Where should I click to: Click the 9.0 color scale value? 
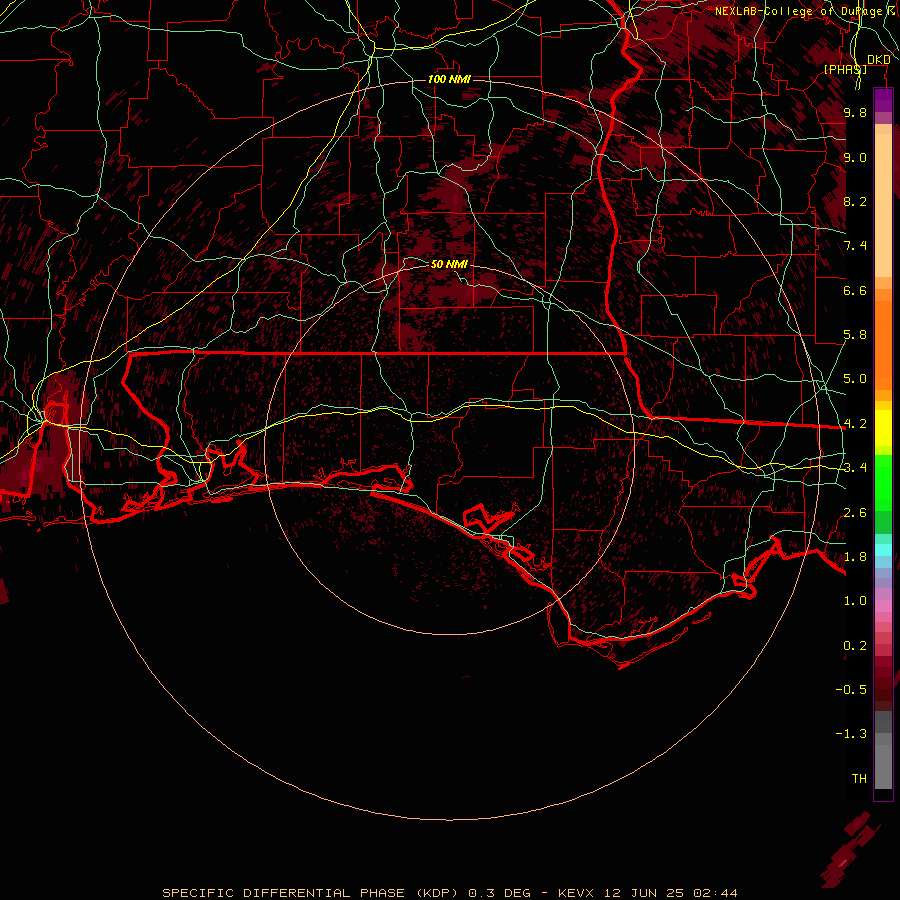click(x=855, y=157)
